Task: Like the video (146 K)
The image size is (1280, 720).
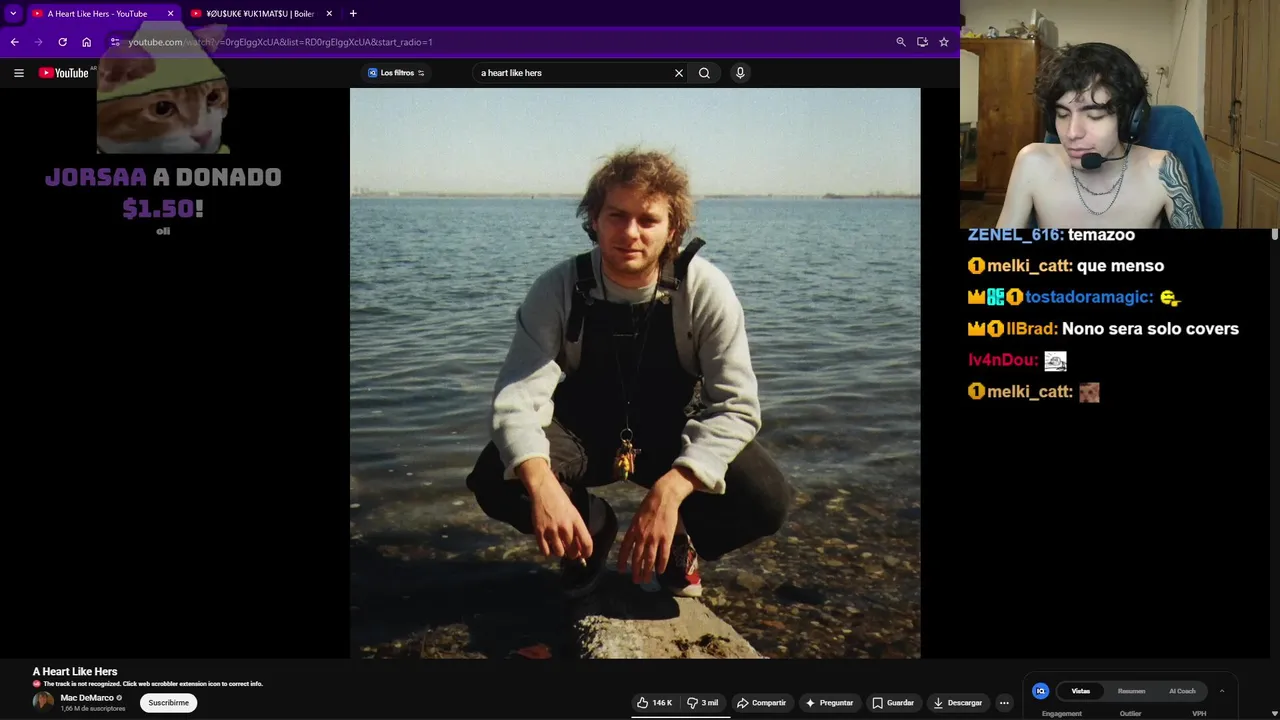Action: click(x=655, y=703)
